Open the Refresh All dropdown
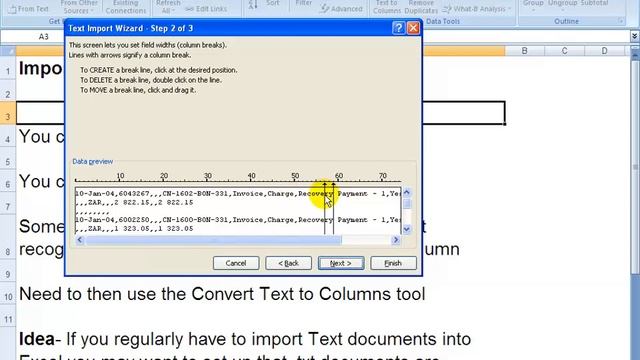 [x=168, y=7]
